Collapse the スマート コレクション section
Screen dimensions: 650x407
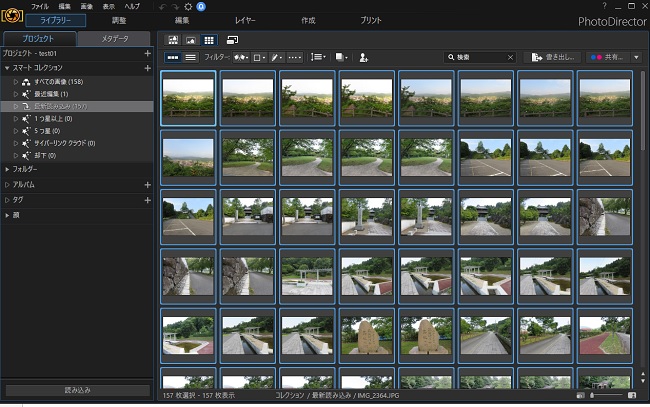pos(7,67)
